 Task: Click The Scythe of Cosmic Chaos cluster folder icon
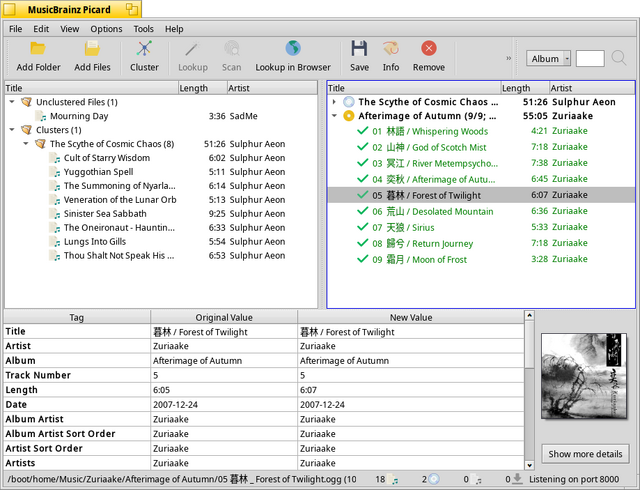point(40,144)
